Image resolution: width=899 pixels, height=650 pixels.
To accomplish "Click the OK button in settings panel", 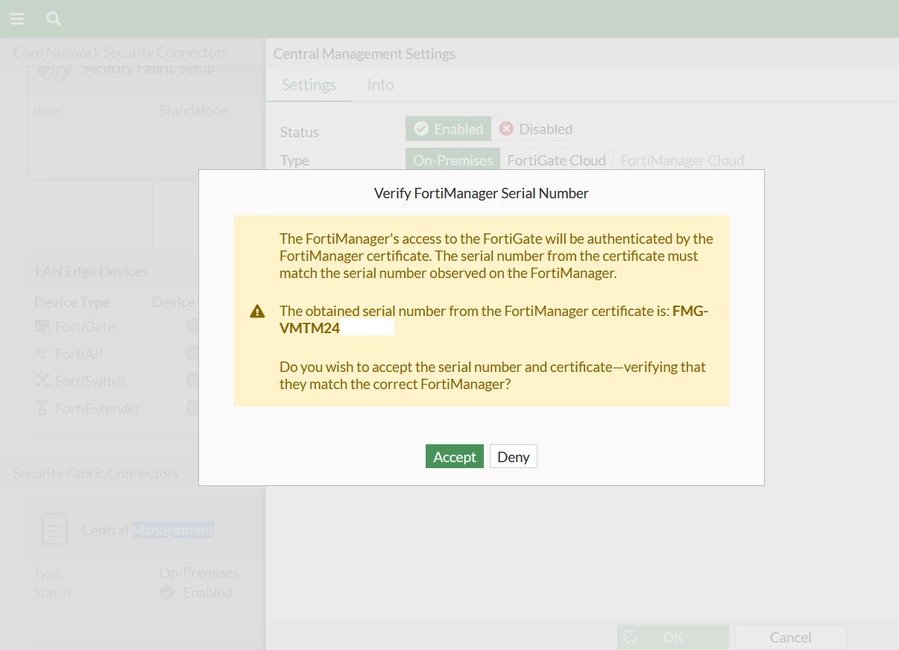I will 673,637.
